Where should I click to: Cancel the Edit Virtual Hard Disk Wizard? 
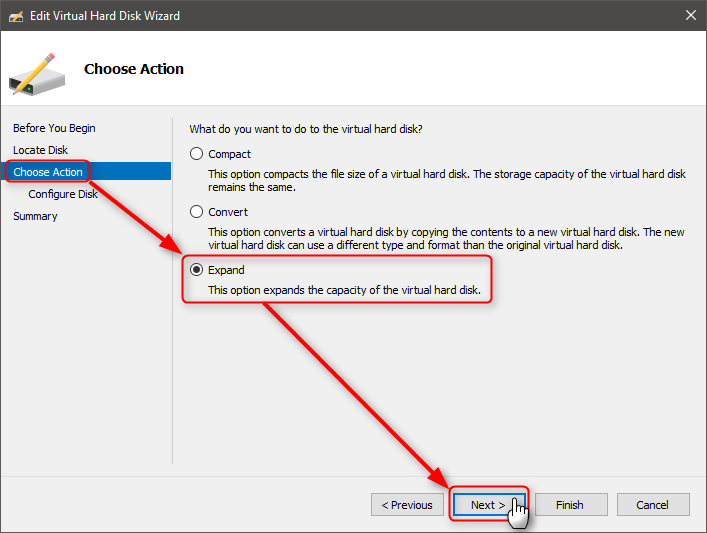pos(653,505)
